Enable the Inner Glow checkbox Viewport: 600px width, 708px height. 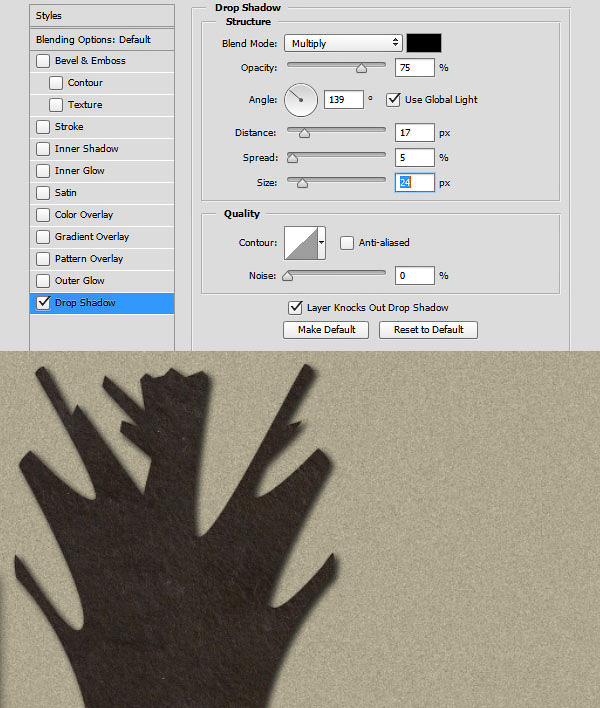[x=43, y=171]
